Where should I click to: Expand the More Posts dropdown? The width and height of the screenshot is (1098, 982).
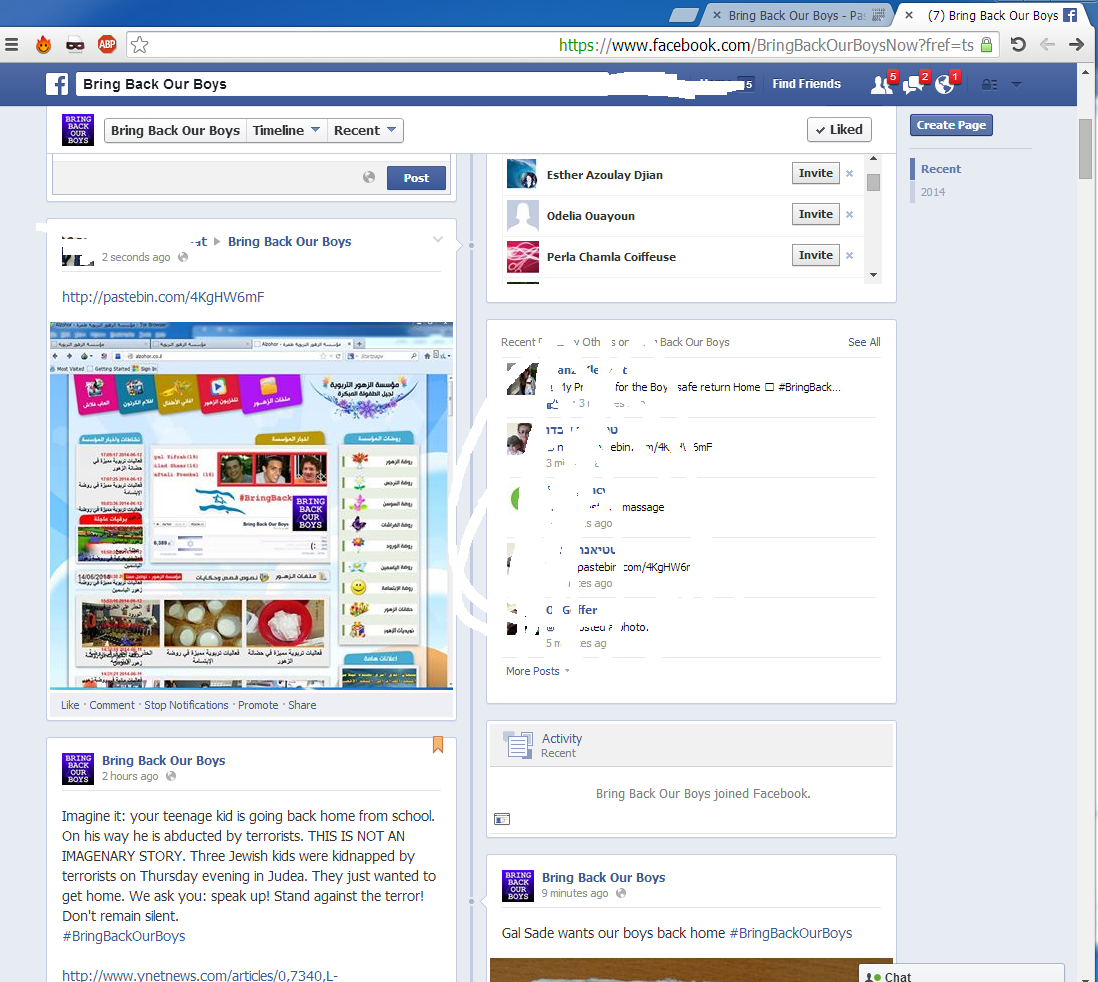click(538, 671)
